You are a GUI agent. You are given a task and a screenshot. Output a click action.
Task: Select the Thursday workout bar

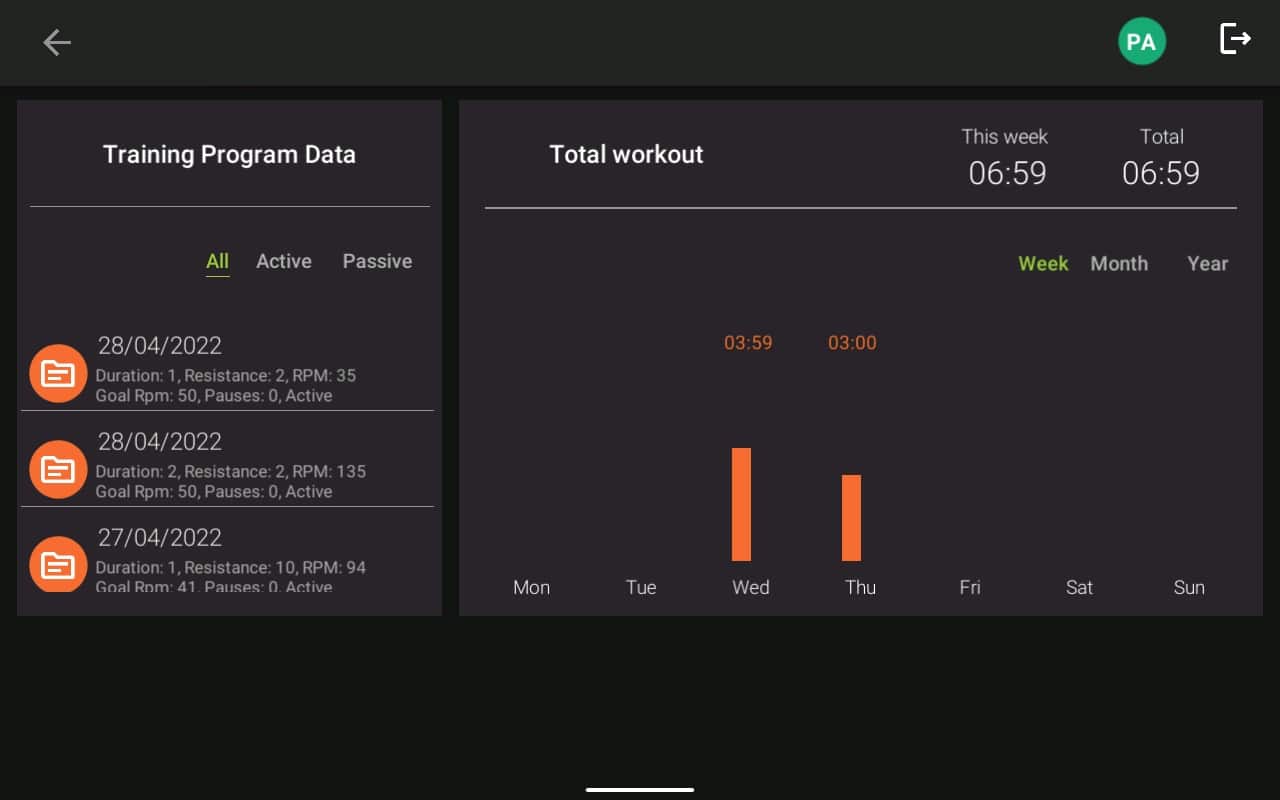point(851,518)
